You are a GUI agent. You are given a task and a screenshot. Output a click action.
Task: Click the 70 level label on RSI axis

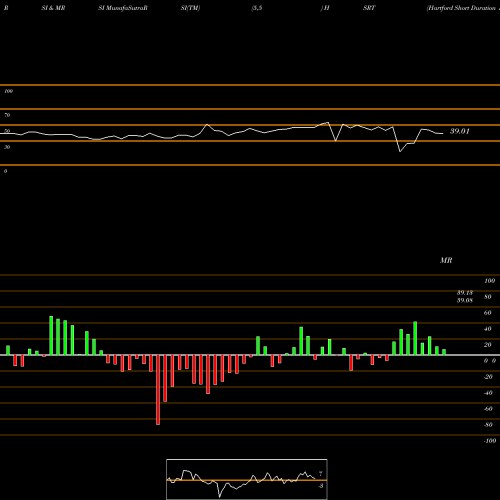tap(7, 115)
